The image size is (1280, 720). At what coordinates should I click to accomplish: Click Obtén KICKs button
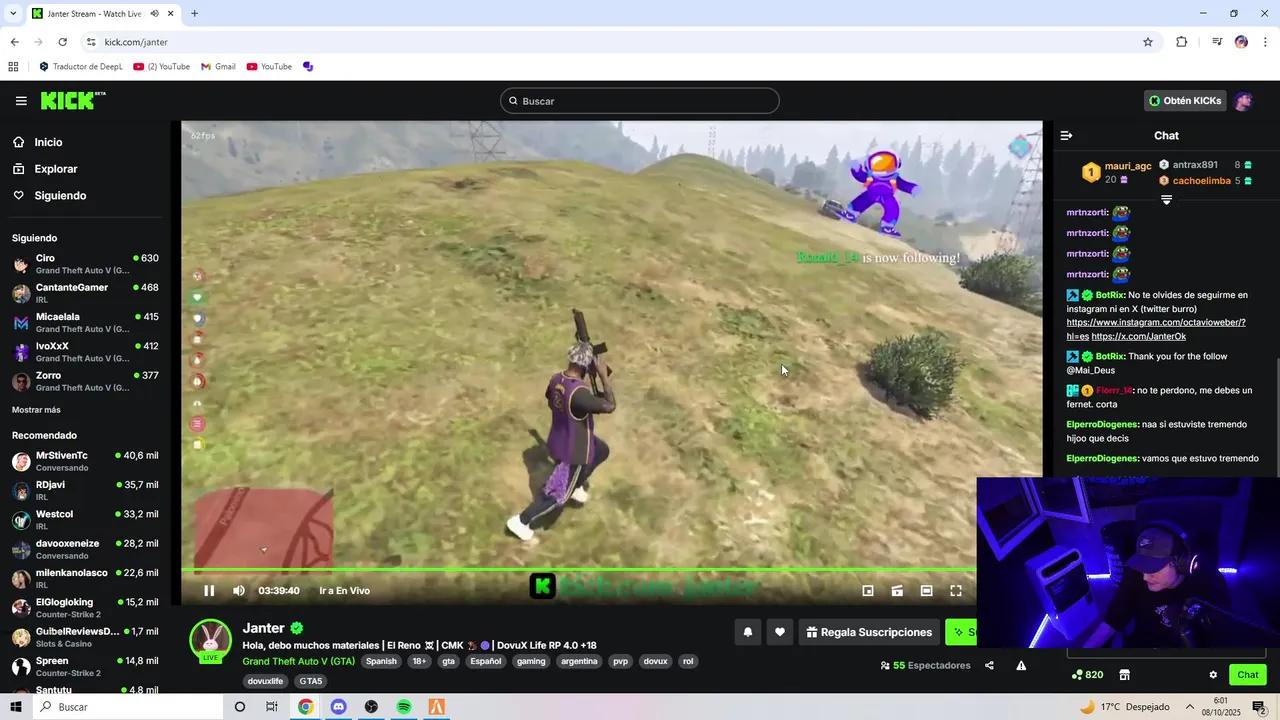[1185, 101]
